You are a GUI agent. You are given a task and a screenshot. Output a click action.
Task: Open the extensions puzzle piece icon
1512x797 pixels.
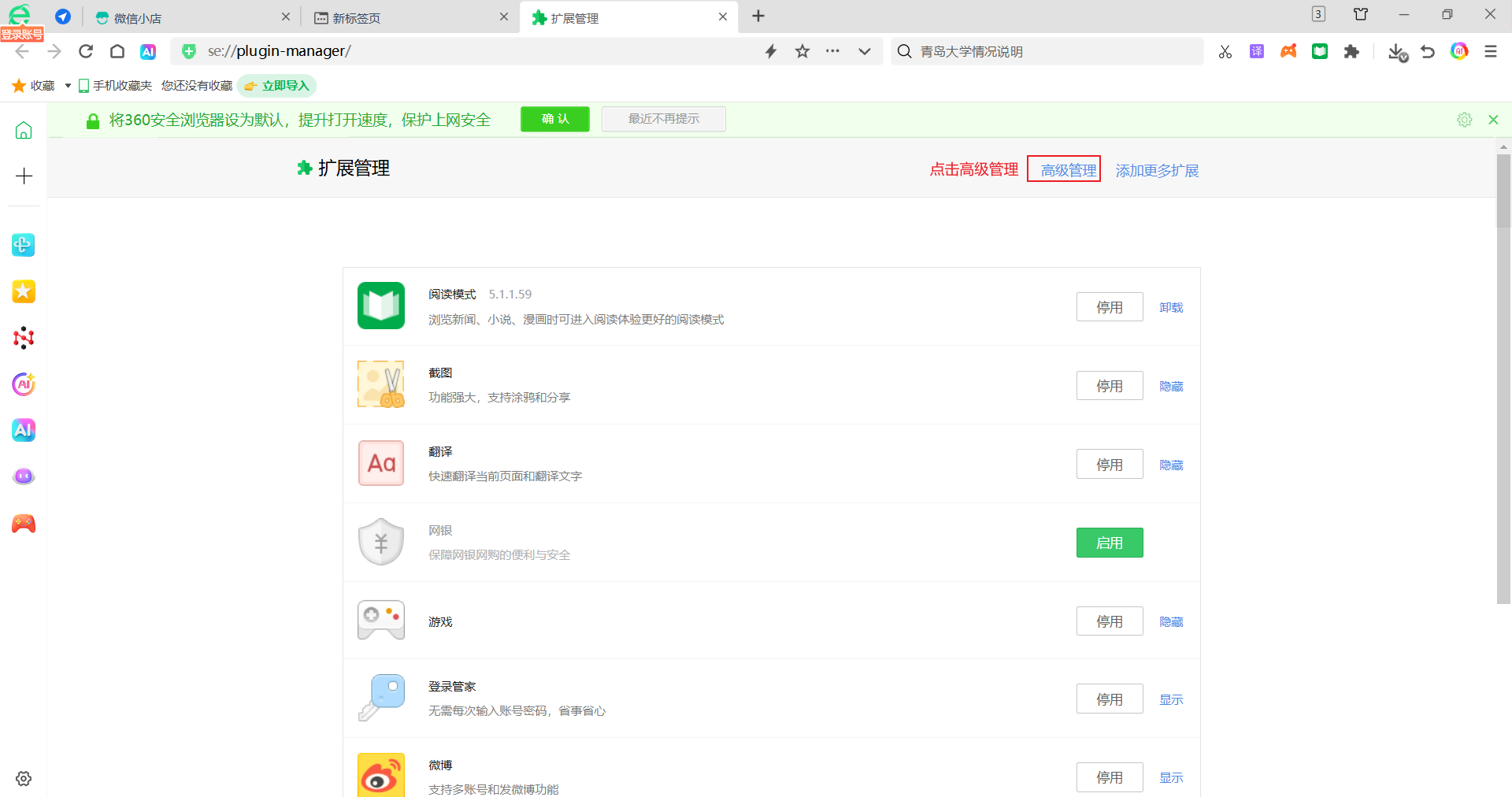(x=1351, y=51)
